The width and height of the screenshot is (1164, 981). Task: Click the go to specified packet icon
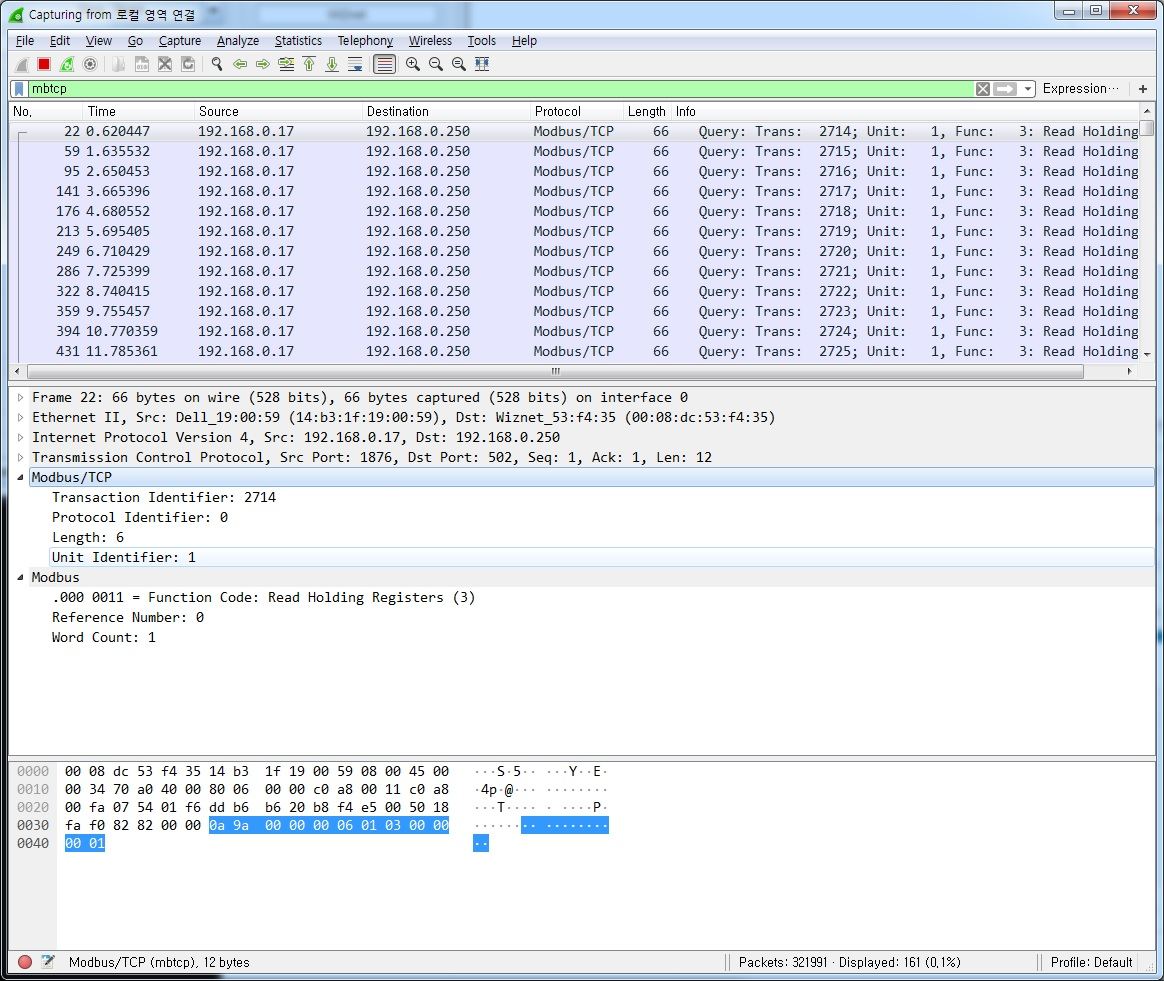tap(286, 65)
